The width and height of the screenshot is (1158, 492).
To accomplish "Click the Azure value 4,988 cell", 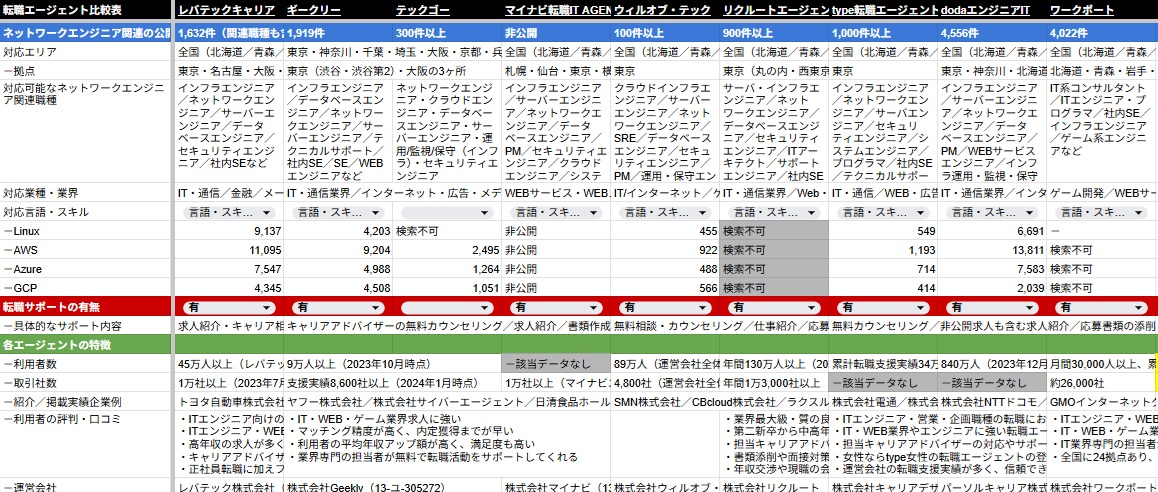I will coord(338,269).
